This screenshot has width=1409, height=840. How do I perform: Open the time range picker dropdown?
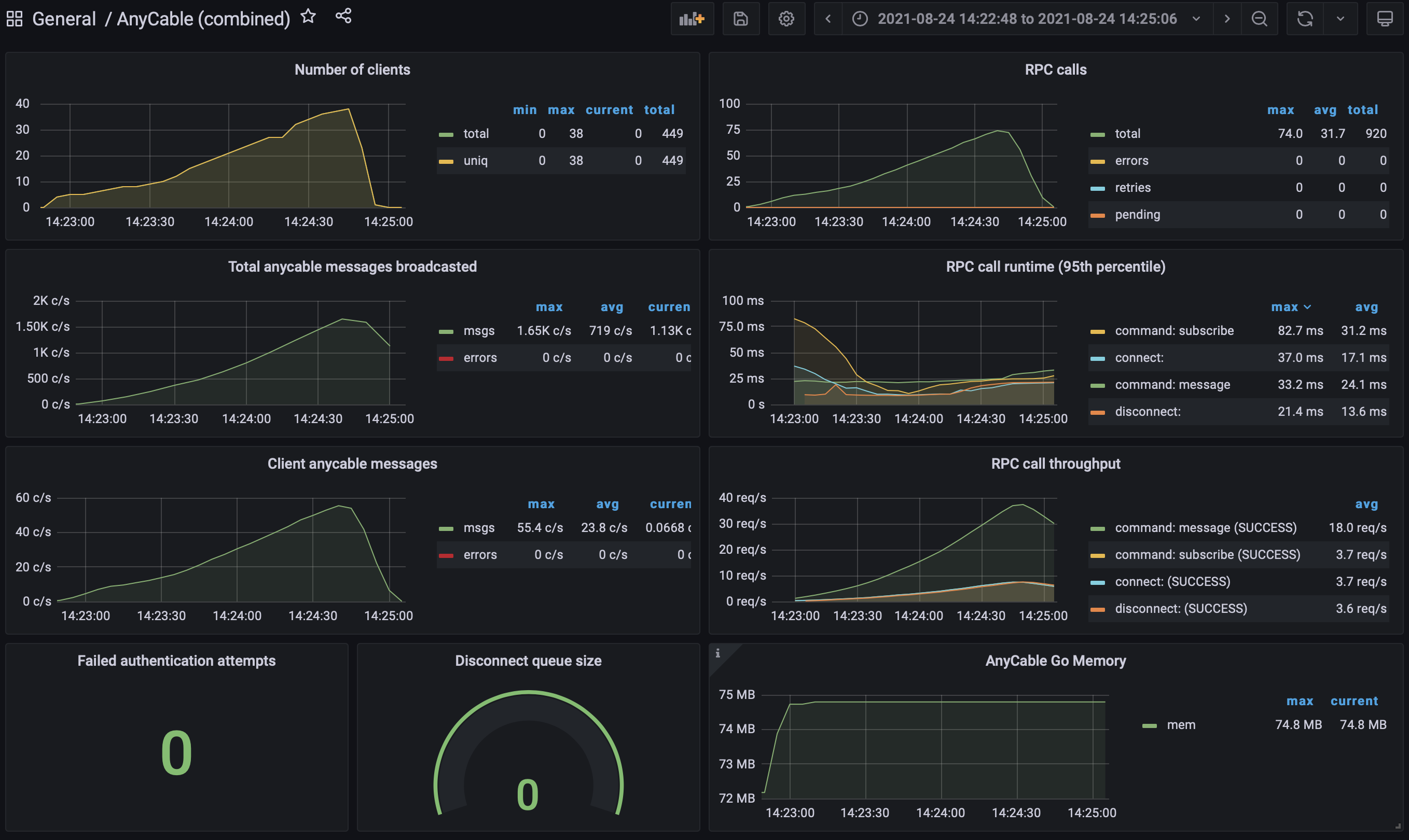tap(1196, 18)
